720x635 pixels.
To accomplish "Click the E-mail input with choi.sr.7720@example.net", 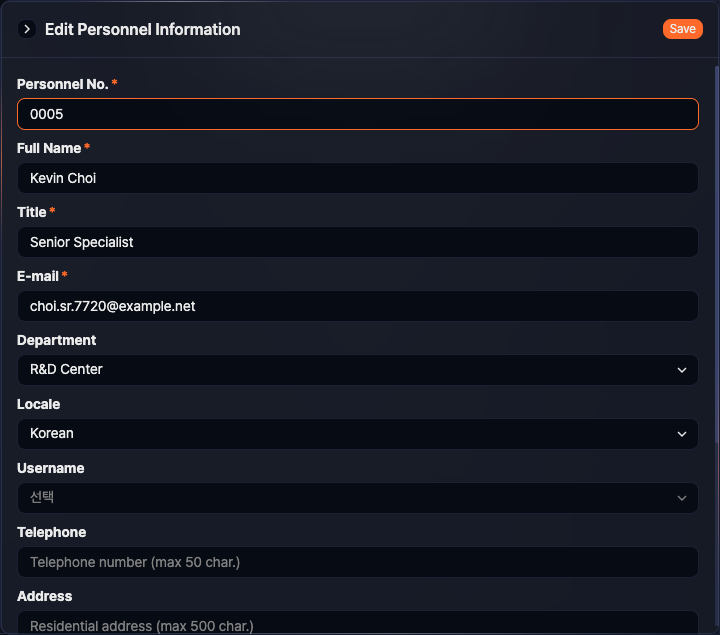I will pos(357,306).
